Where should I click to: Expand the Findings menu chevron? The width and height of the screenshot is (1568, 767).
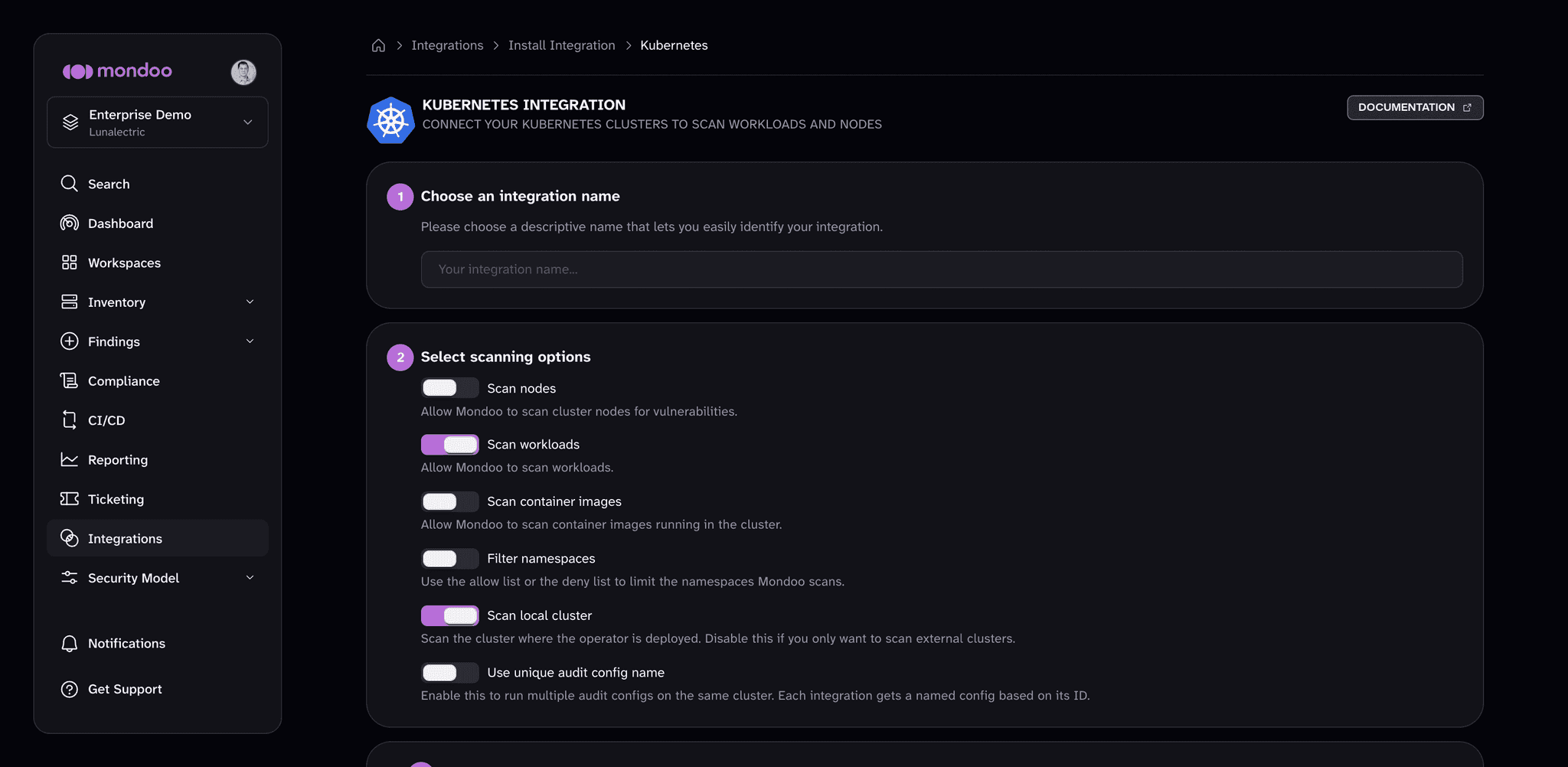point(250,341)
